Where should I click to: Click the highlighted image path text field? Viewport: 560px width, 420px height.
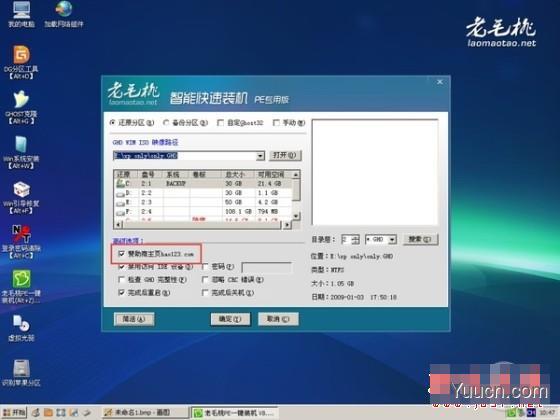(185, 156)
